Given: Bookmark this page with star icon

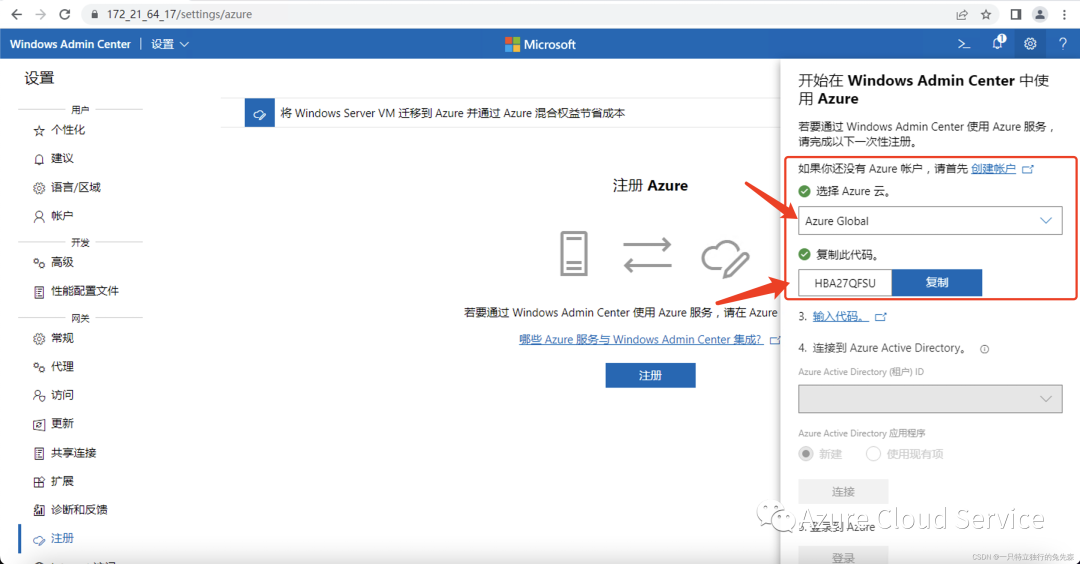Looking at the screenshot, I should pyautogui.click(x=986, y=14).
